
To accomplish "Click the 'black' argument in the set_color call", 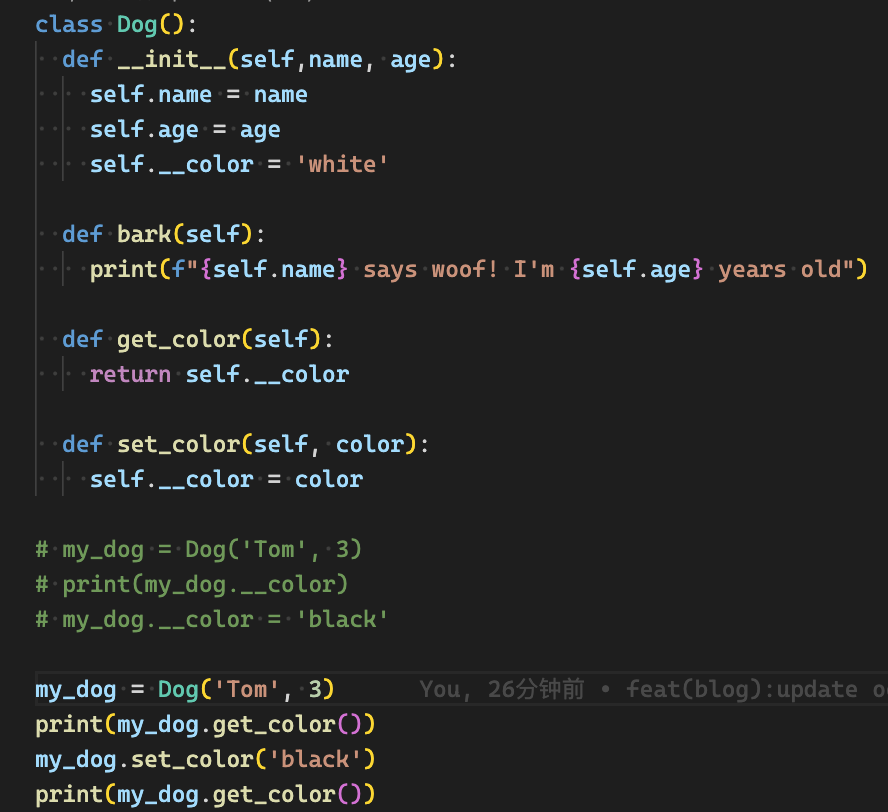I will (314, 759).
